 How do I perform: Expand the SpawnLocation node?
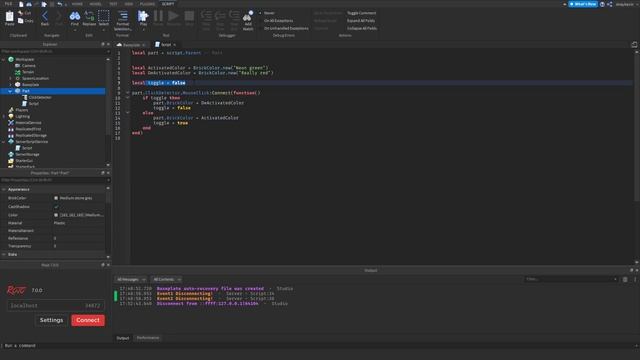(11, 78)
